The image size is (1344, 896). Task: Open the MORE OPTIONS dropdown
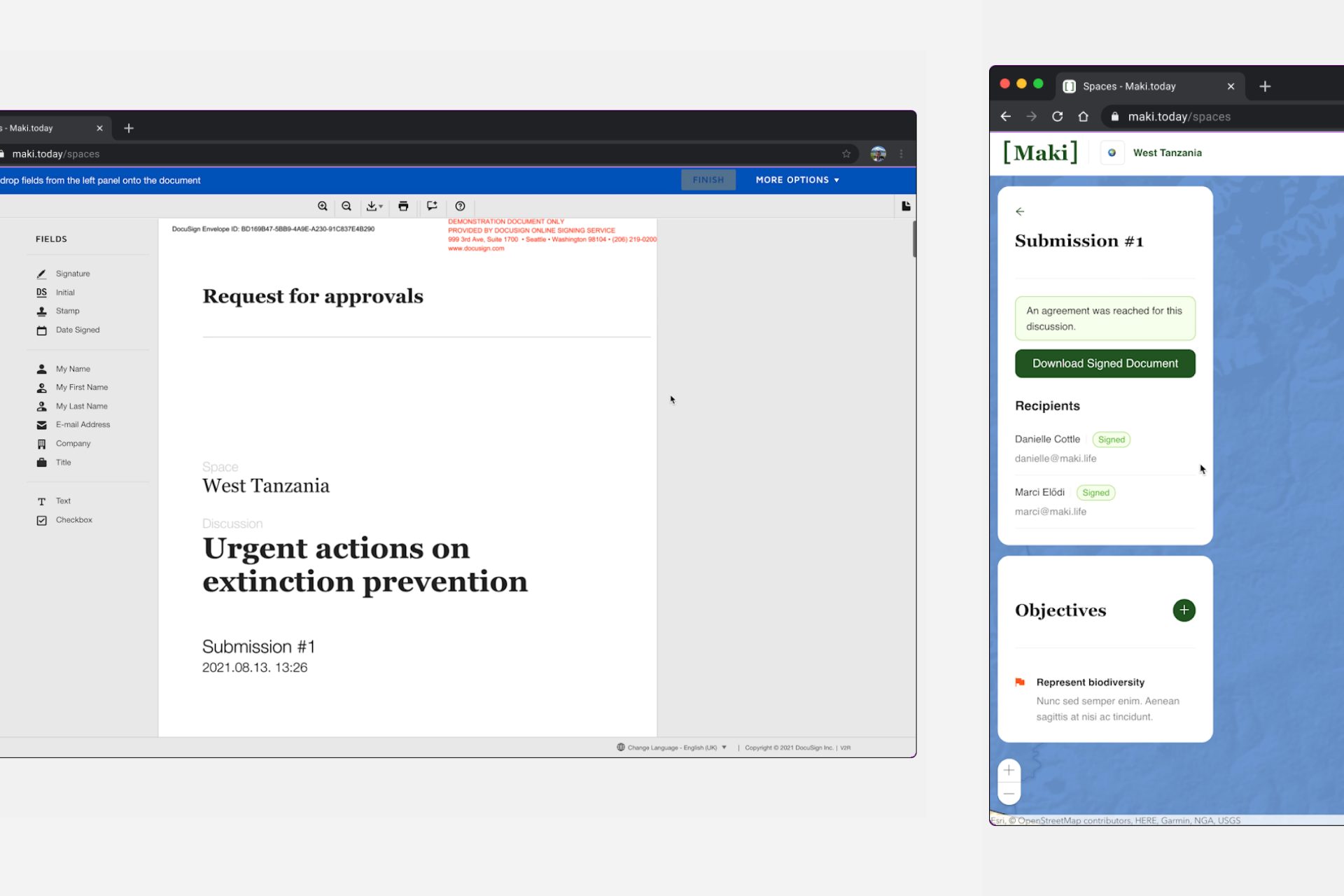point(797,180)
